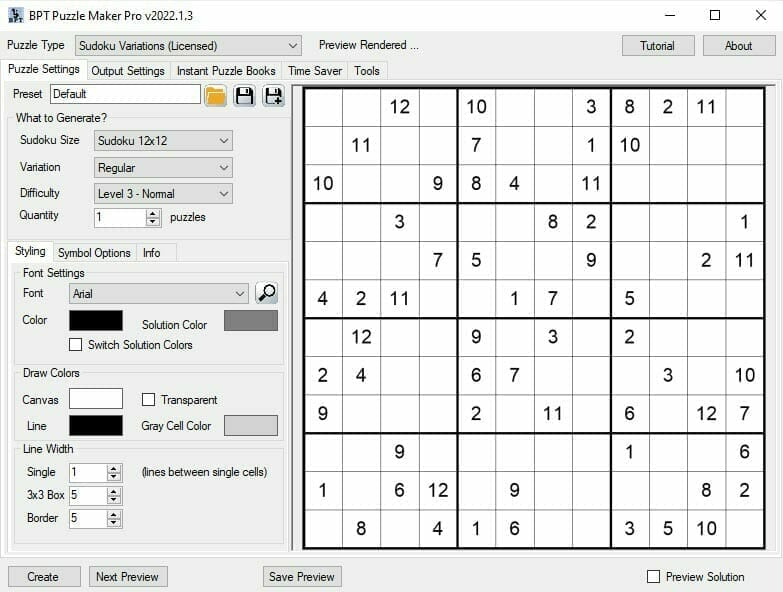Click the Sudoku puzzle preview grid
The width and height of the screenshot is (783, 592).
[x=534, y=318]
